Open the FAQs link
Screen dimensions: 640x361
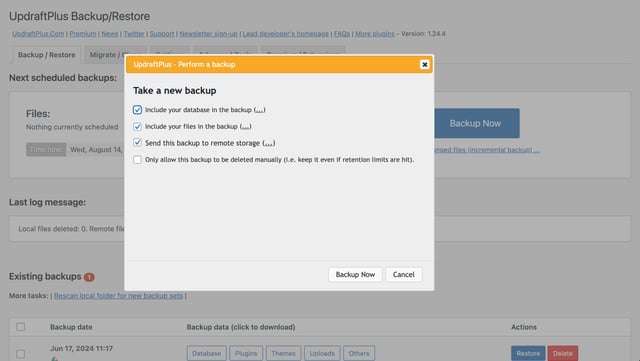point(342,34)
